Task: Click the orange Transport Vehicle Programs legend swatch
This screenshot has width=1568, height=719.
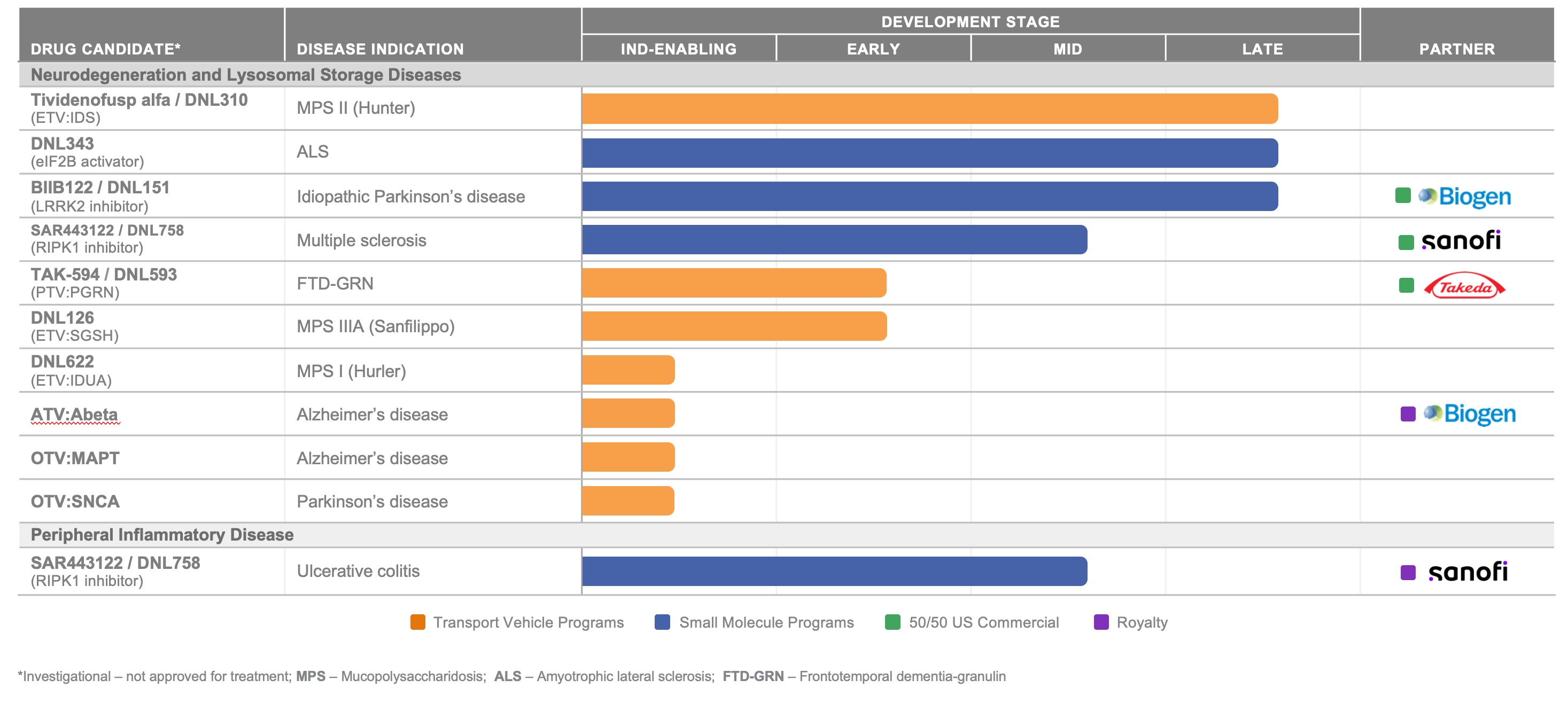Action: click(x=417, y=622)
